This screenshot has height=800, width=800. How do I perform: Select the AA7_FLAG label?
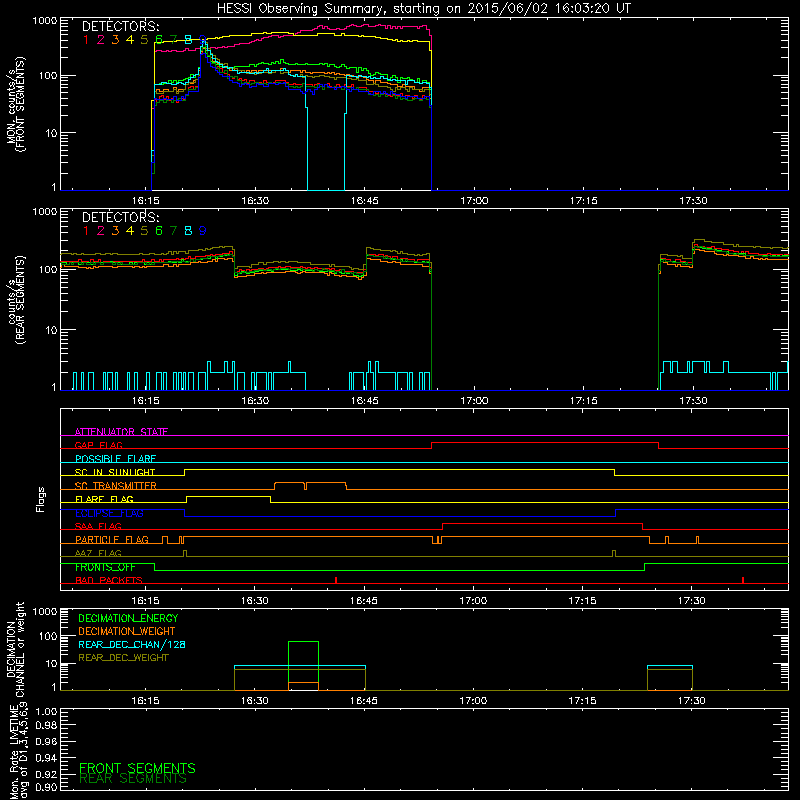98,553
